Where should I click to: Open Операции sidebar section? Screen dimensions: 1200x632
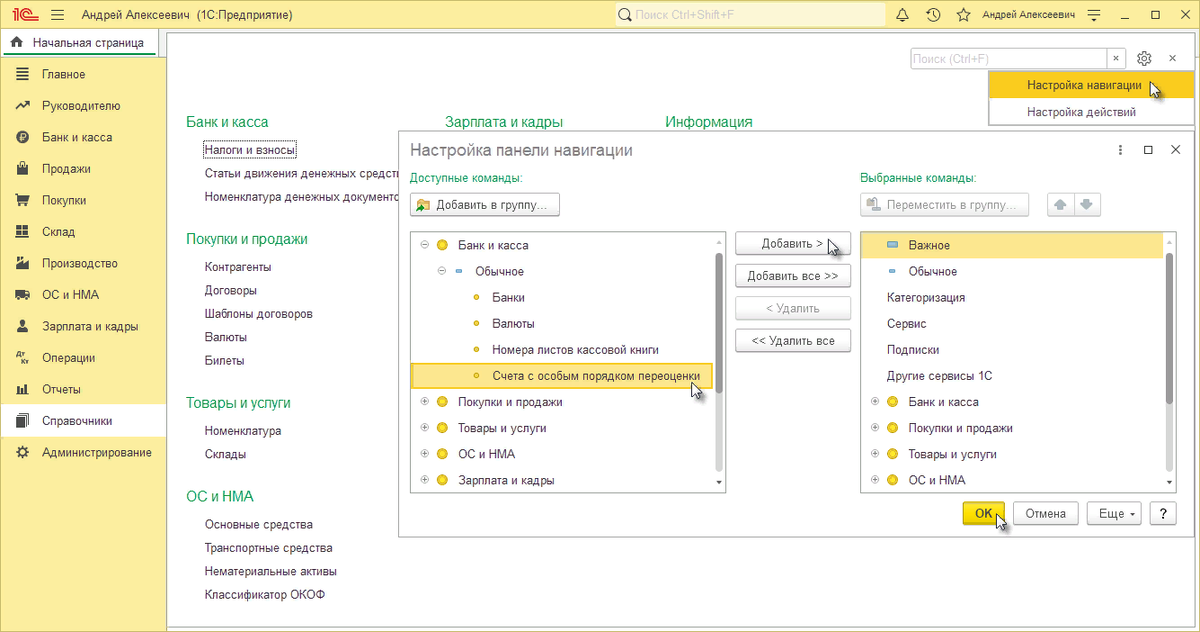click(x=83, y=358)
